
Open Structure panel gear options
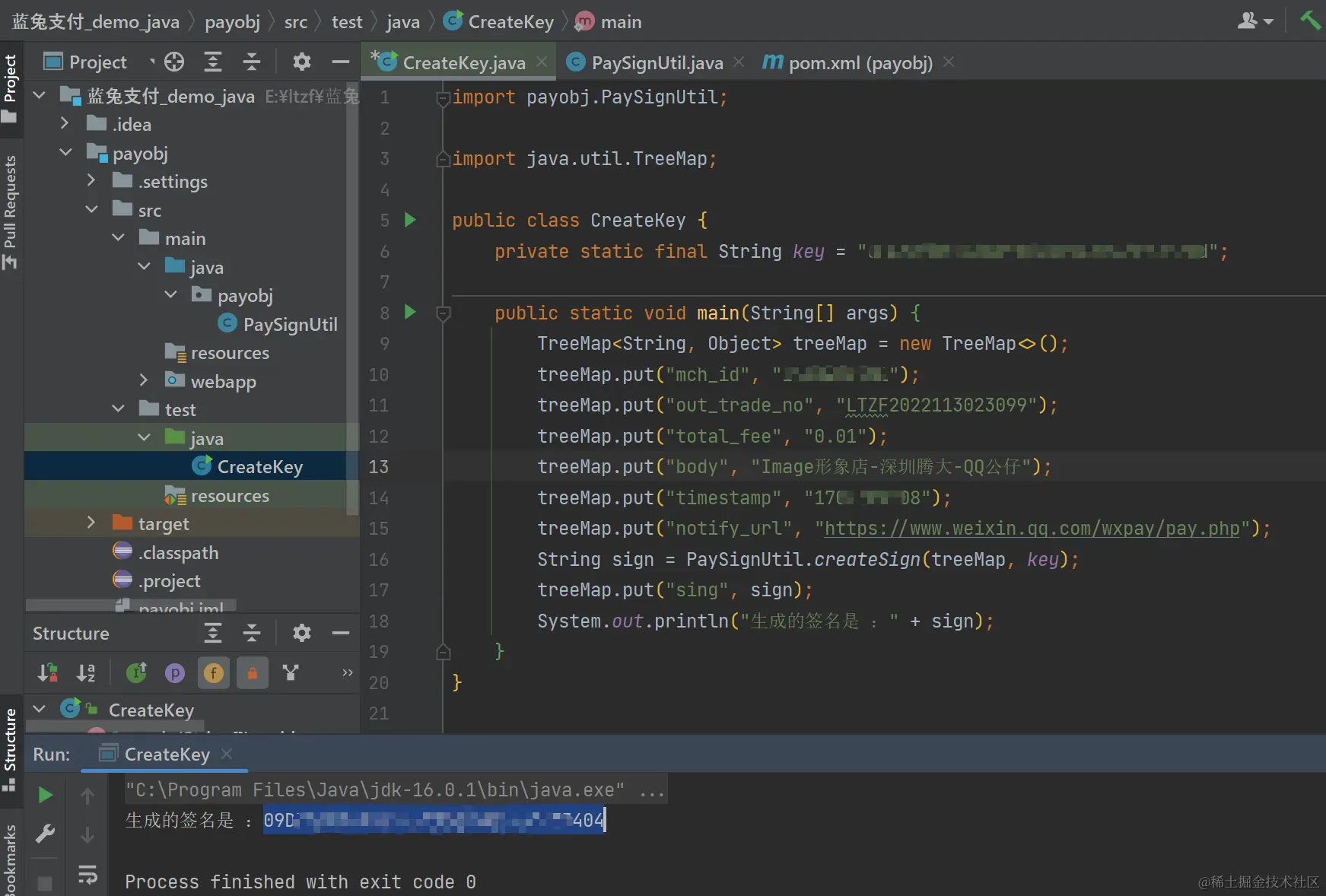(302, 633)
